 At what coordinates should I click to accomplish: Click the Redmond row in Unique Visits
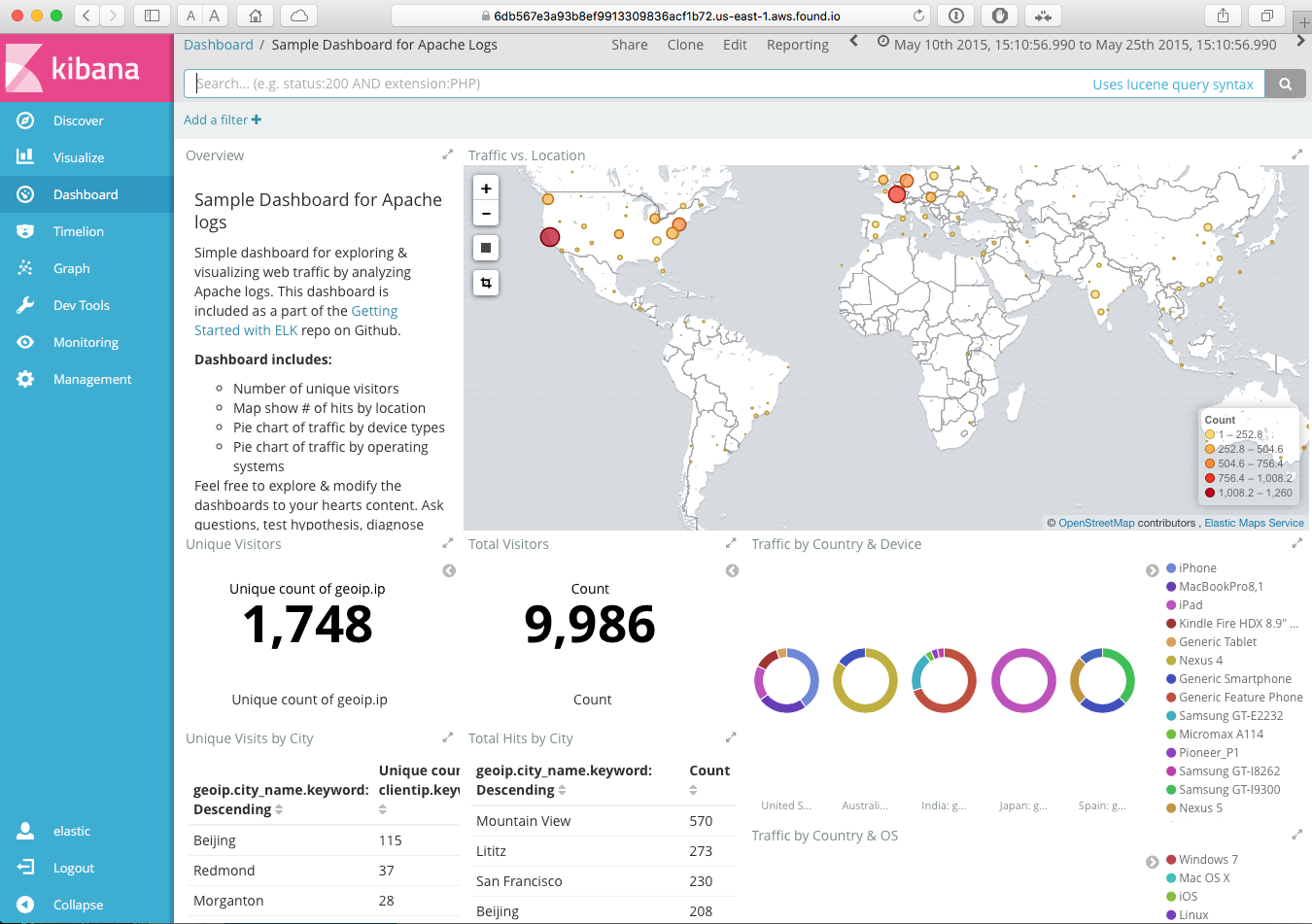[x=325, y=871]
